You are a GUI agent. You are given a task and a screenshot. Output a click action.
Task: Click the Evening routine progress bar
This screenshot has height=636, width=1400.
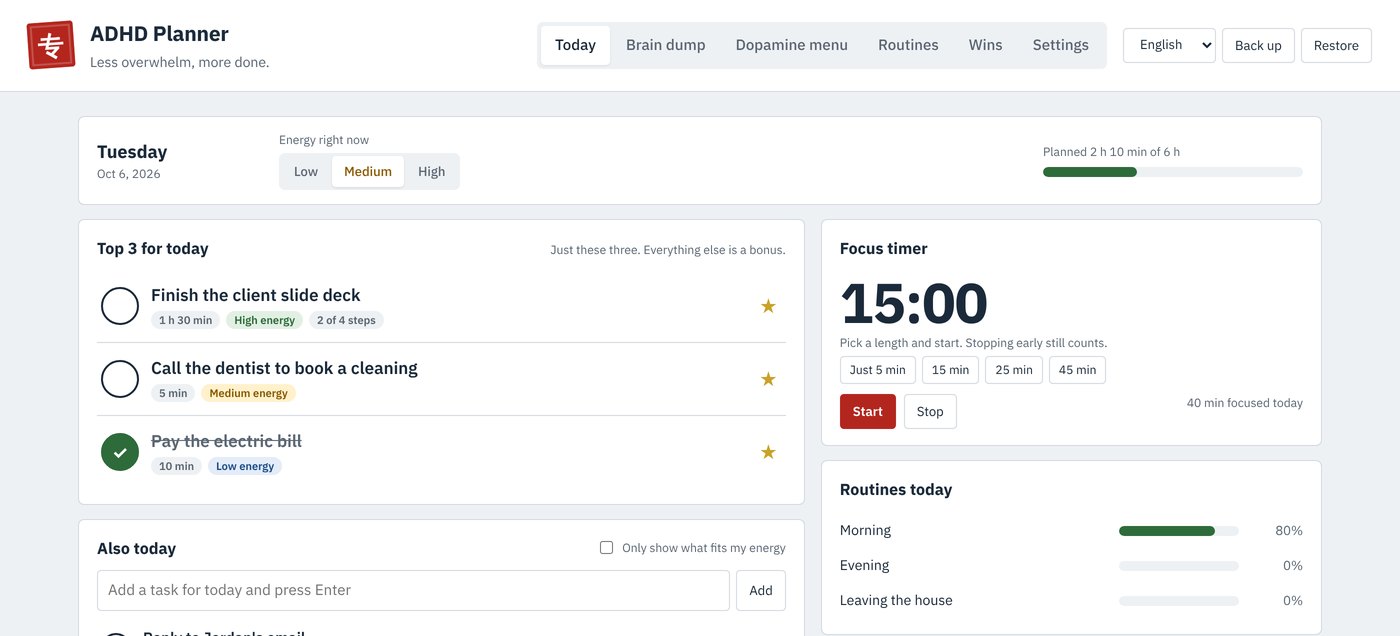(1179, 566)
